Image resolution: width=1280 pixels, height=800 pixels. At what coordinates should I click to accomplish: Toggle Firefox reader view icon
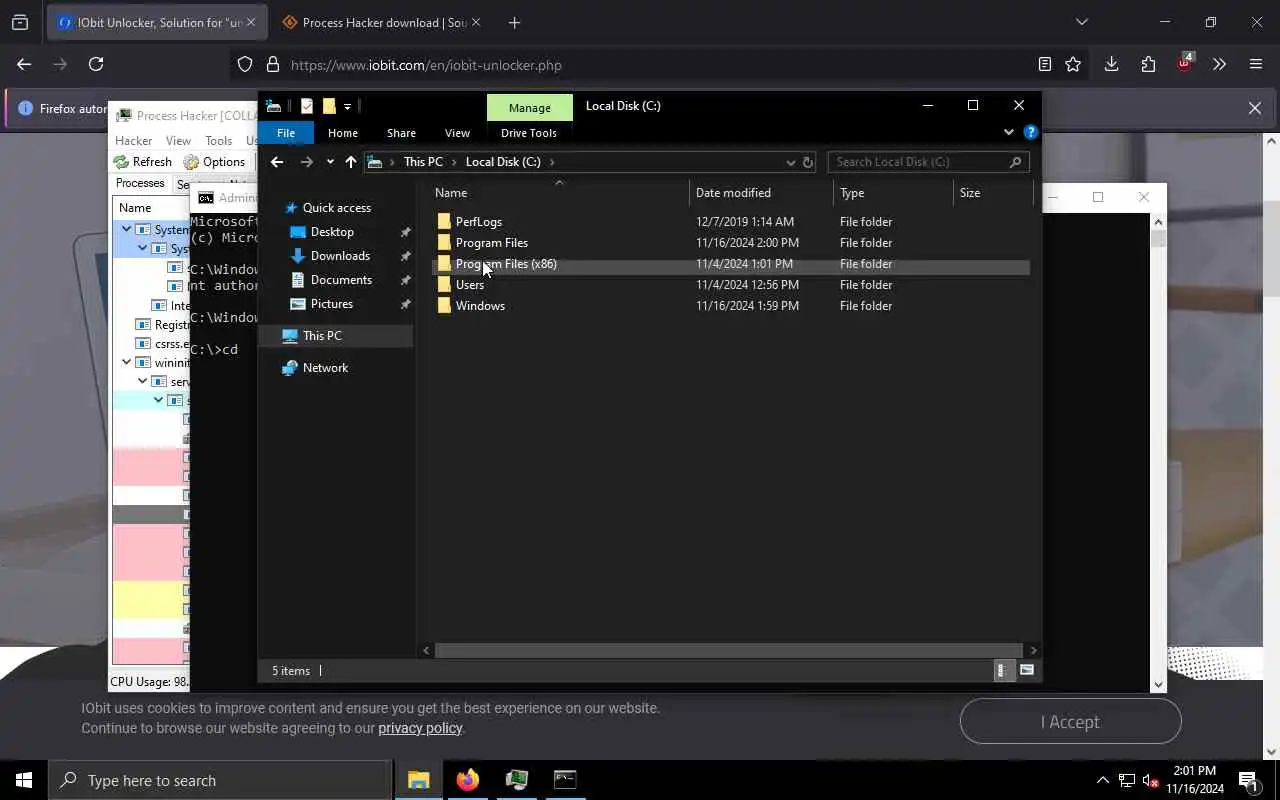pos(1045,65)
